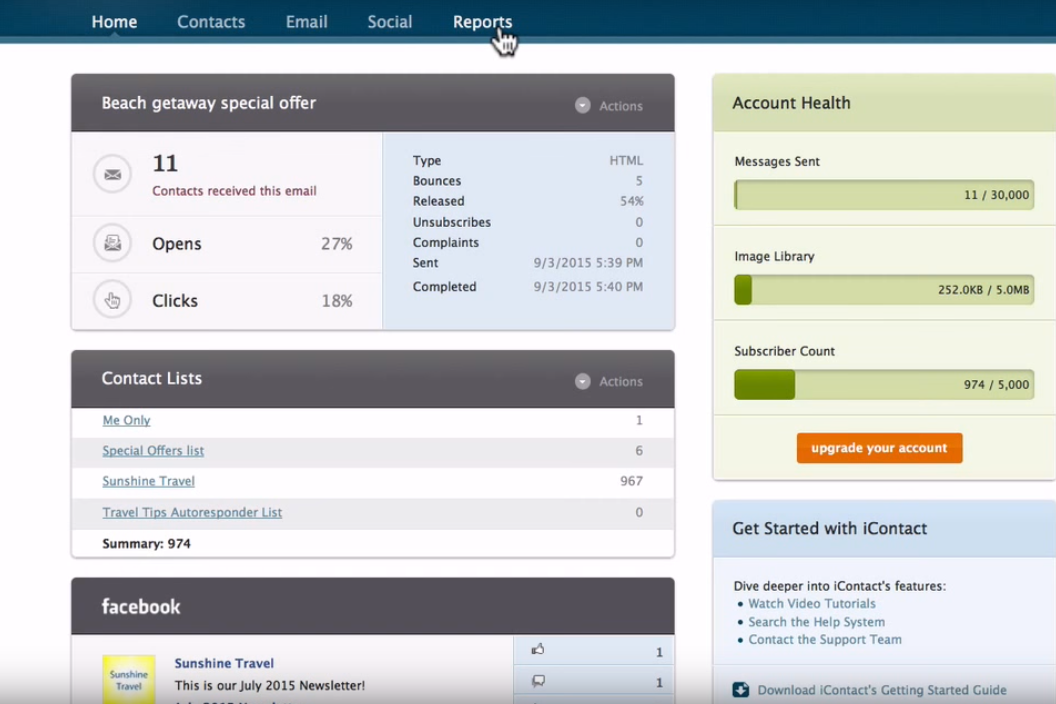This screenshot has height=704, width=1056.
Task: Click the Image Library usage bar
Action: 884,290
